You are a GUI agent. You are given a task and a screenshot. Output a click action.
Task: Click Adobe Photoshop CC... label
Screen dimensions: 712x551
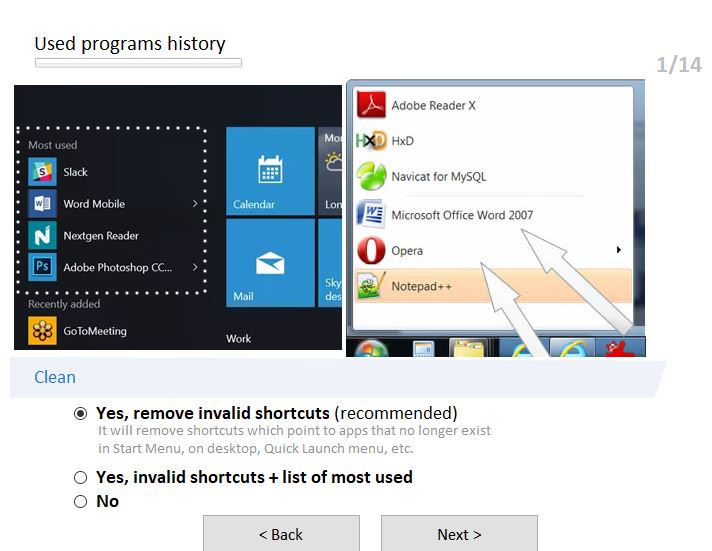[x=118, y=268]
